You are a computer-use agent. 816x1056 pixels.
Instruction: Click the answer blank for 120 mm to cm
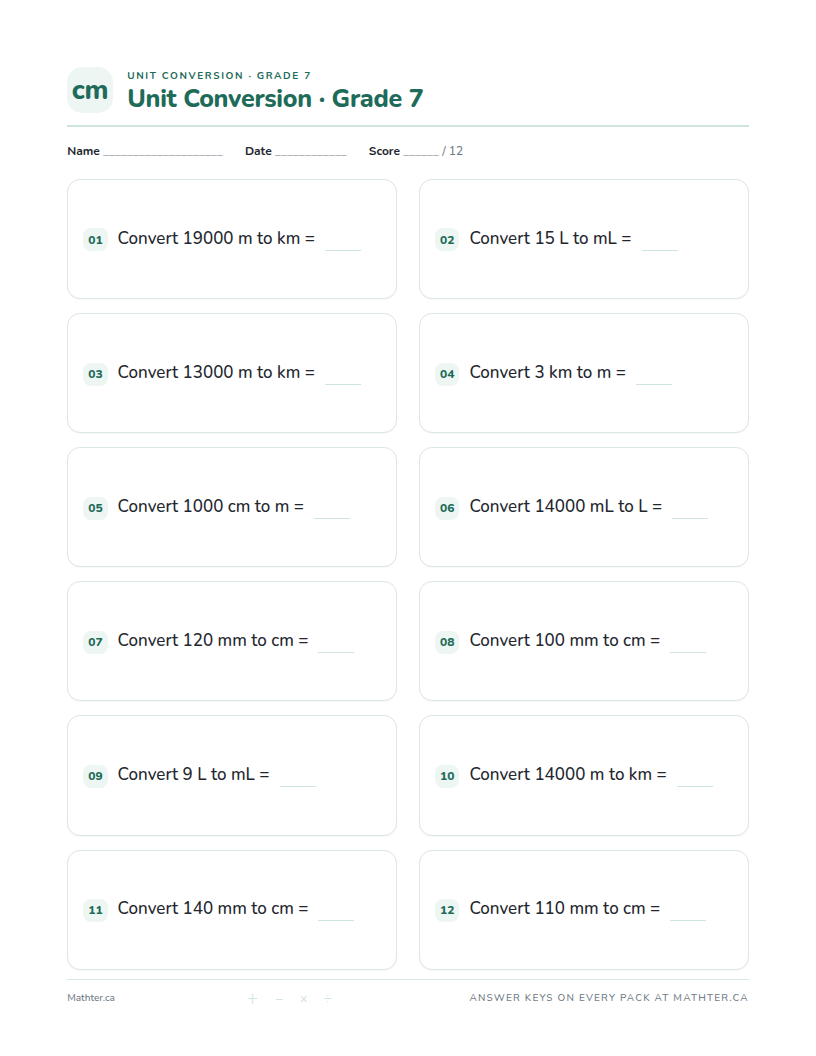coord(336,651)
